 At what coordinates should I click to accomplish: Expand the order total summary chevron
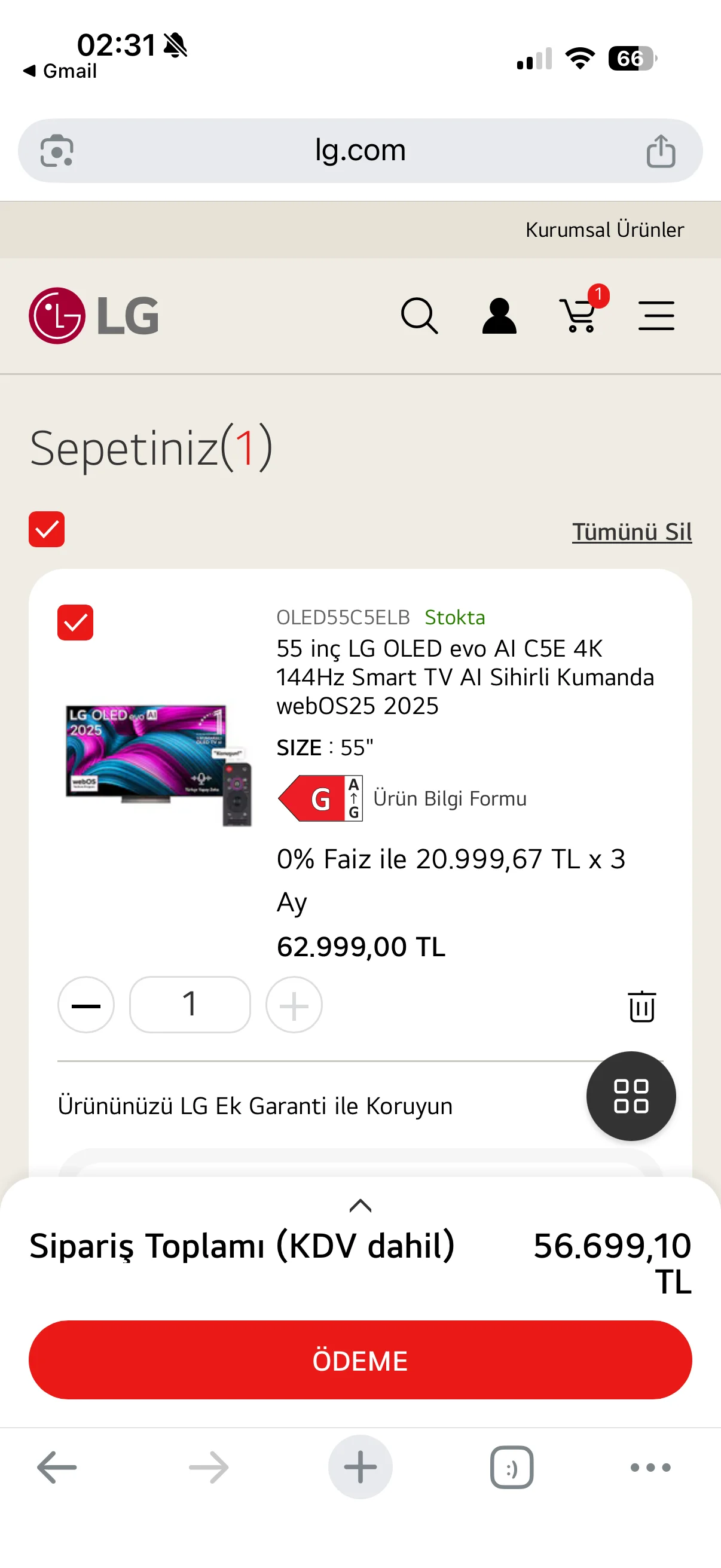pos(360,1205)
